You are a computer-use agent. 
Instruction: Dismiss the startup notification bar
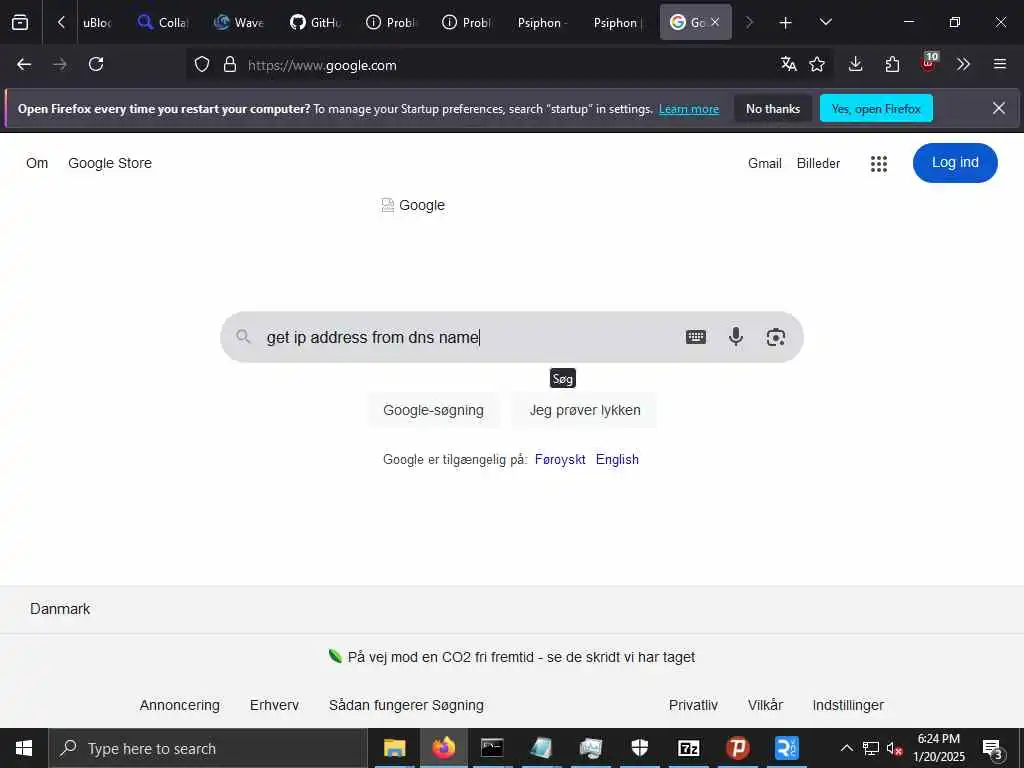999,108
